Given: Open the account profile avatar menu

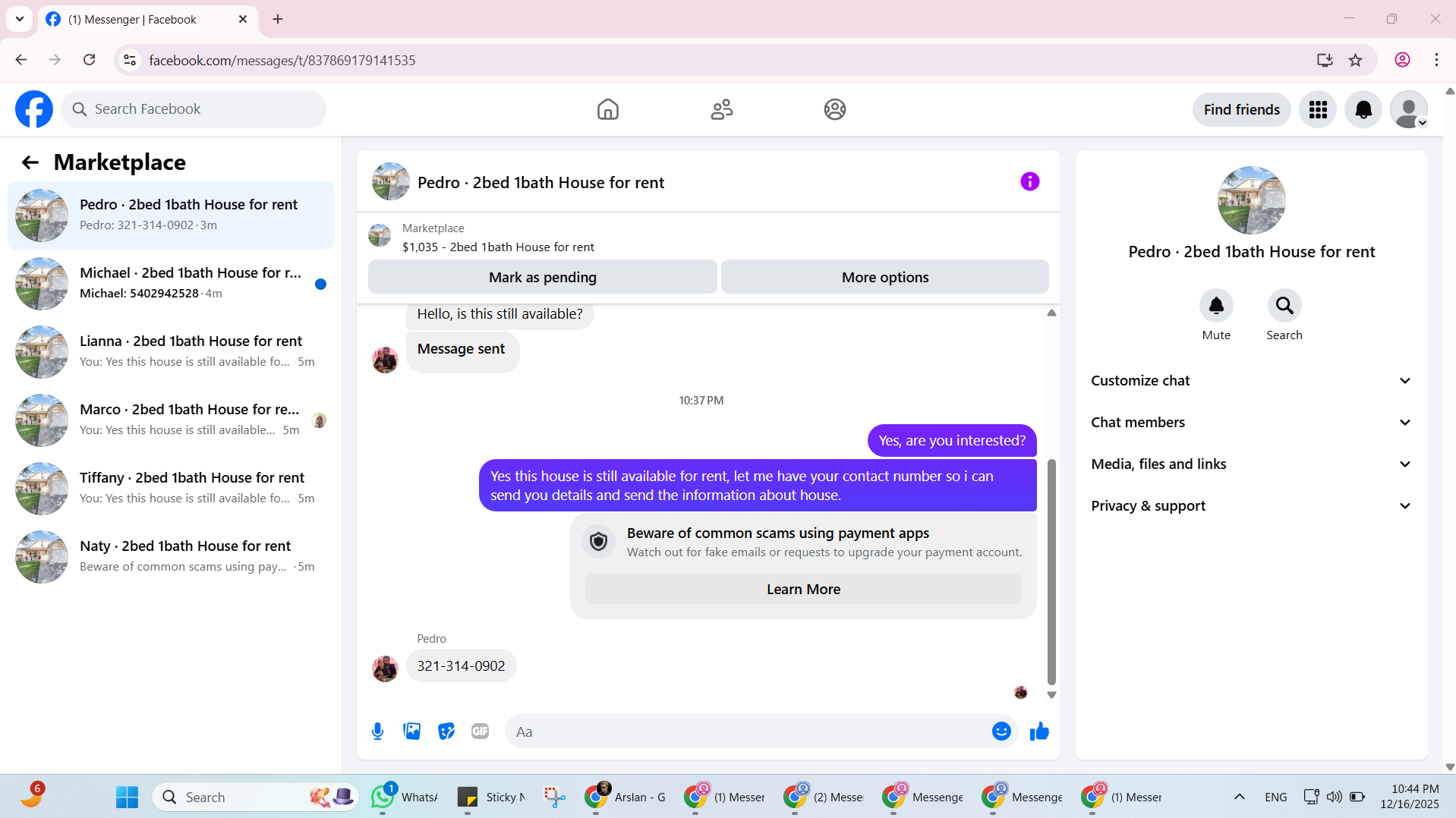Looking at the screenshot, I should click(1409, 109).
